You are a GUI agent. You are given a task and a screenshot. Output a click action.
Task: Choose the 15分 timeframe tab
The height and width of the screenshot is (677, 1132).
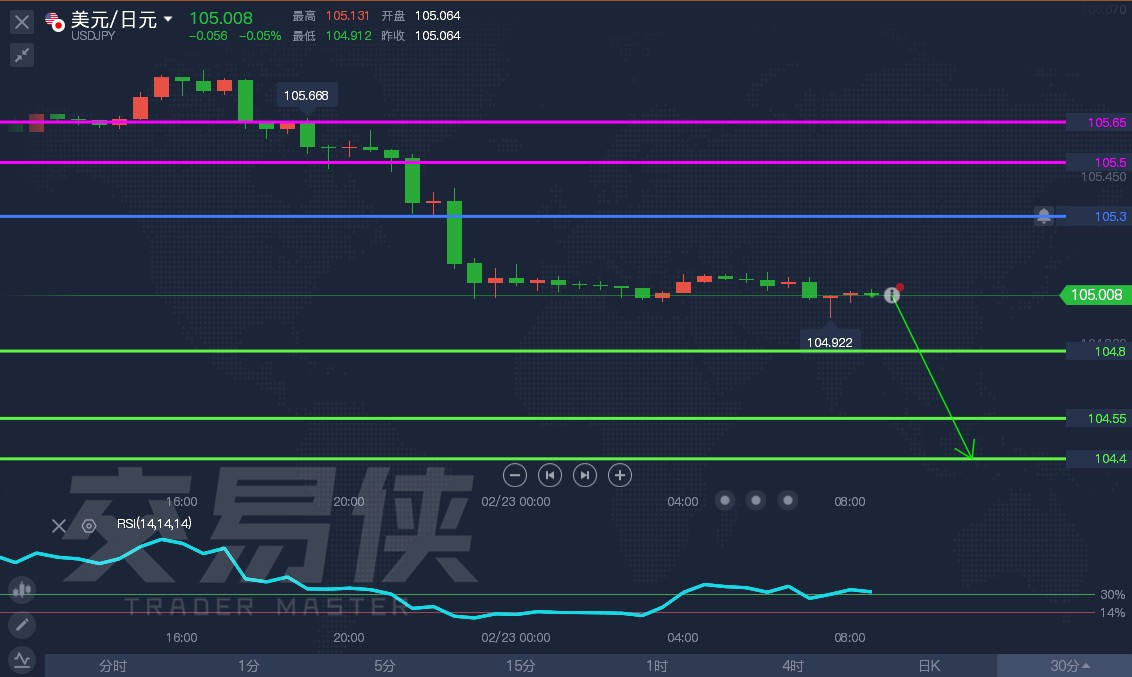[521, 665]
